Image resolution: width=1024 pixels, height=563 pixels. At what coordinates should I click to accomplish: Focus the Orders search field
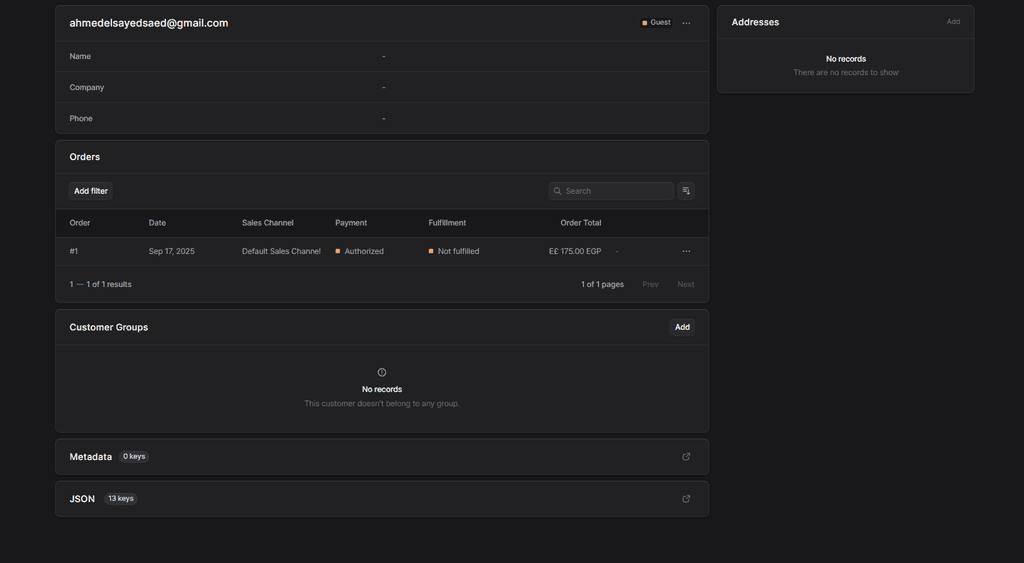[x=617, y=191]
